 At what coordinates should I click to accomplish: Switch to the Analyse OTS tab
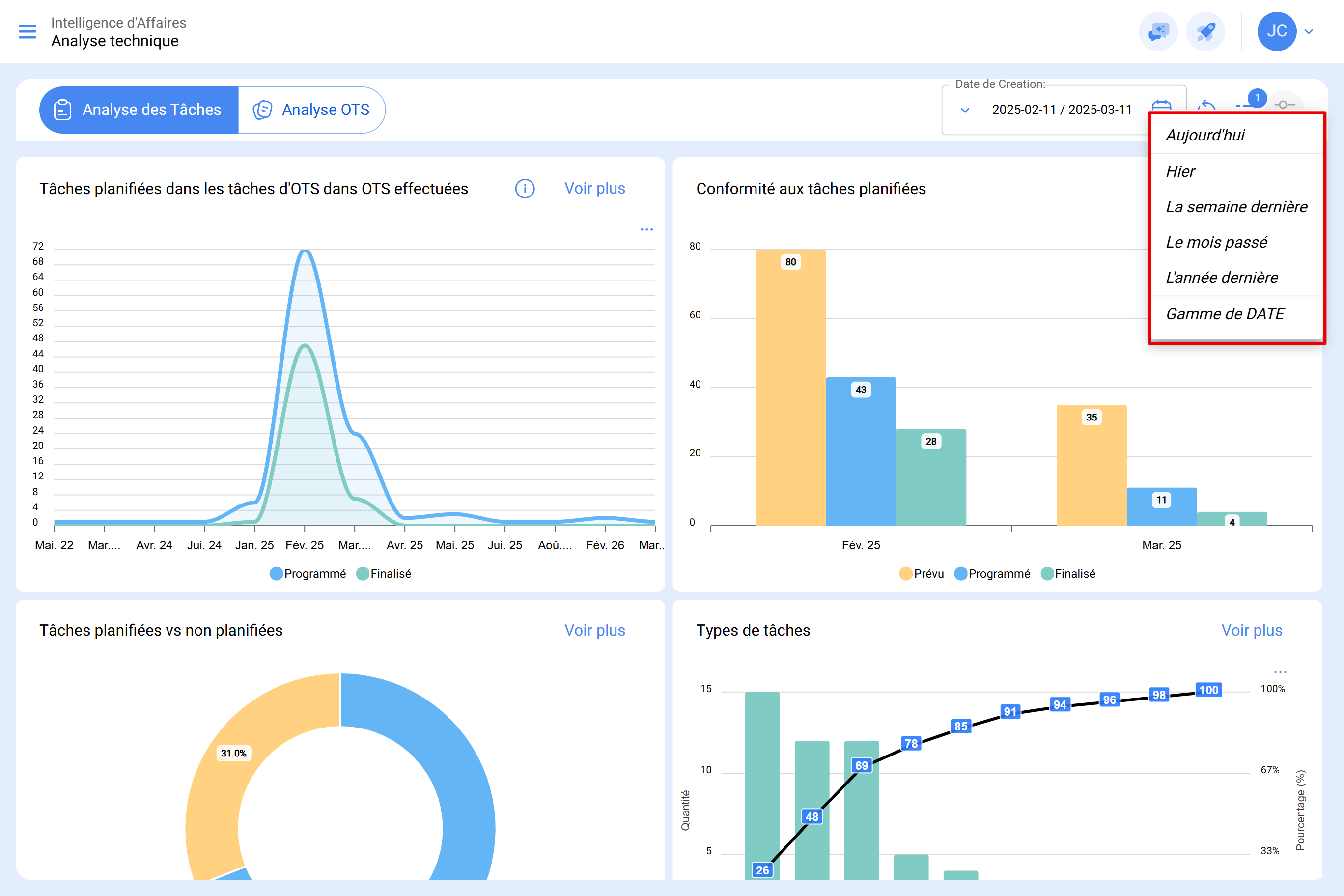[311, 110]
